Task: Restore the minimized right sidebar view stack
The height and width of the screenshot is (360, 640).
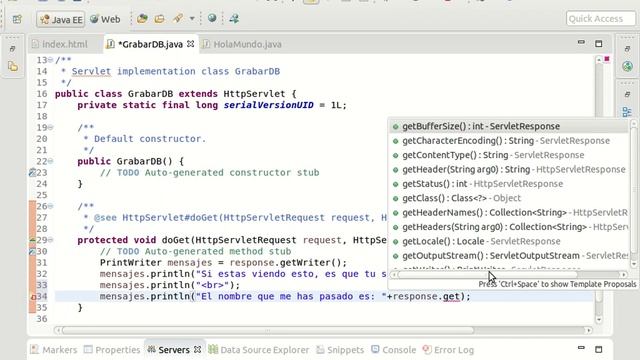Action: tap(627, 49)
